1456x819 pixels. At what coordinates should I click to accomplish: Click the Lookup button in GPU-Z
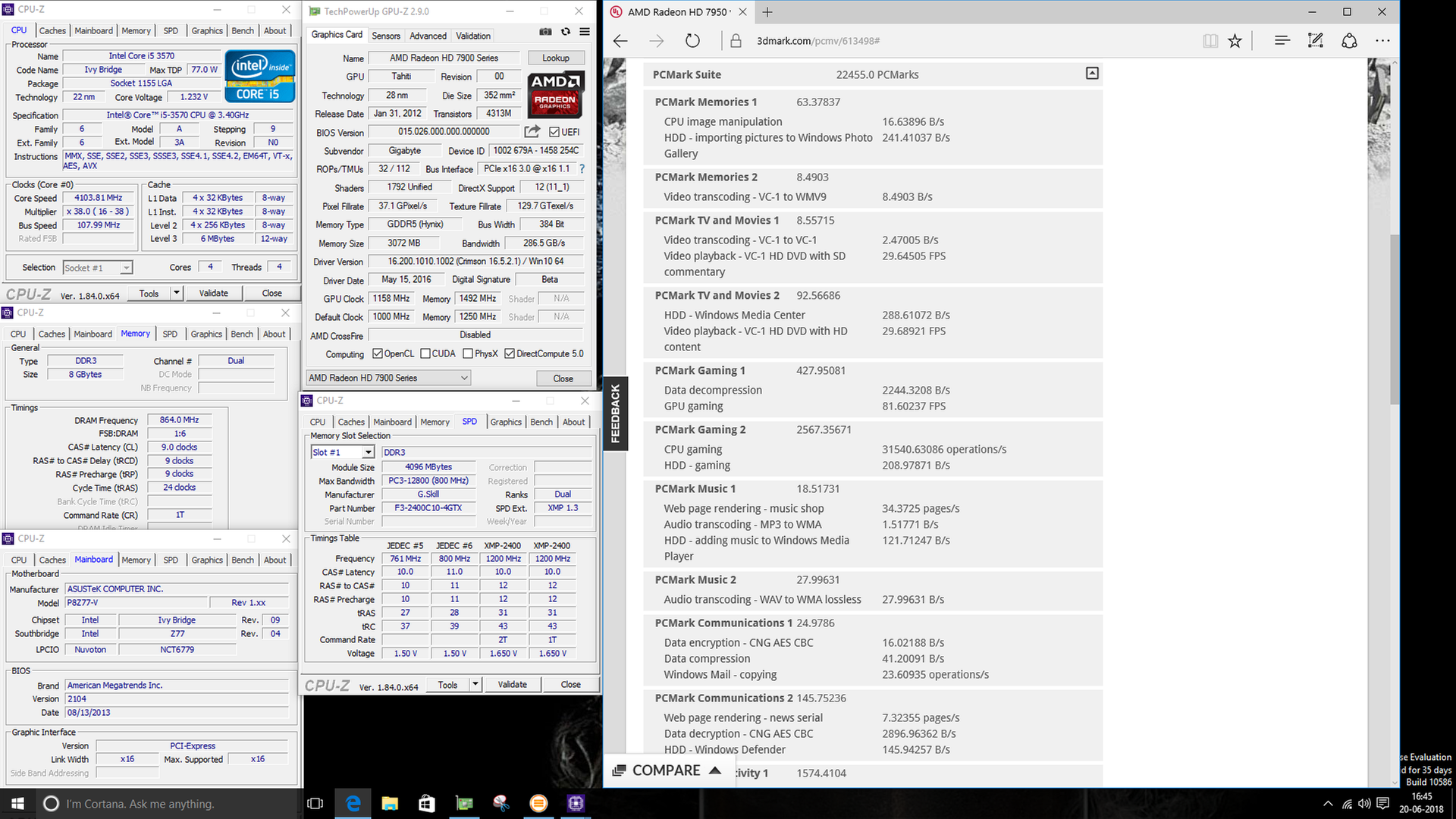click(555, 58)
